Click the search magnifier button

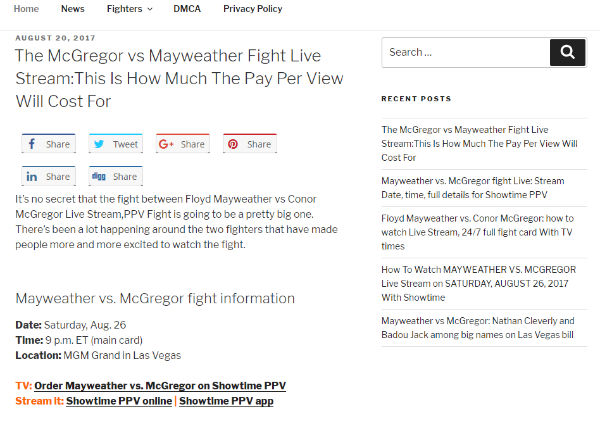567,52
